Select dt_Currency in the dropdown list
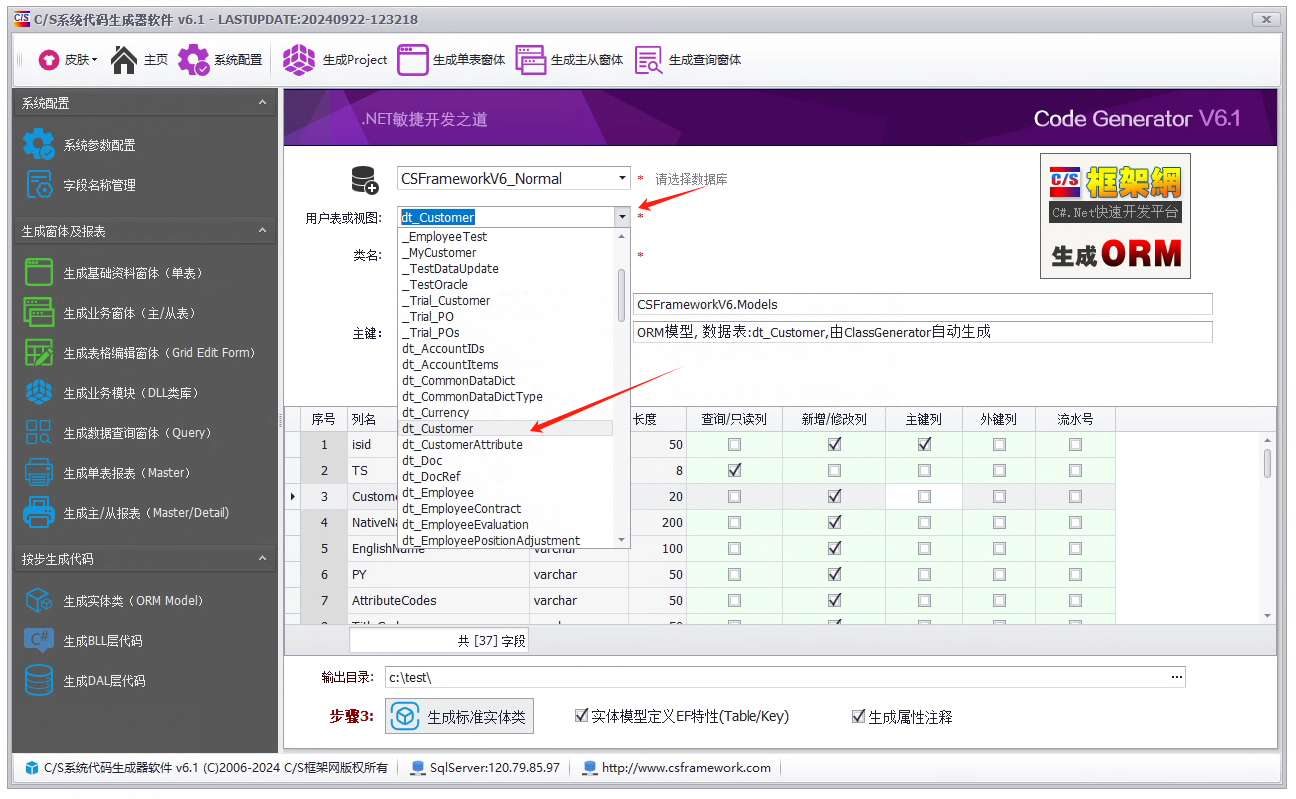 (x=506, y=412)
